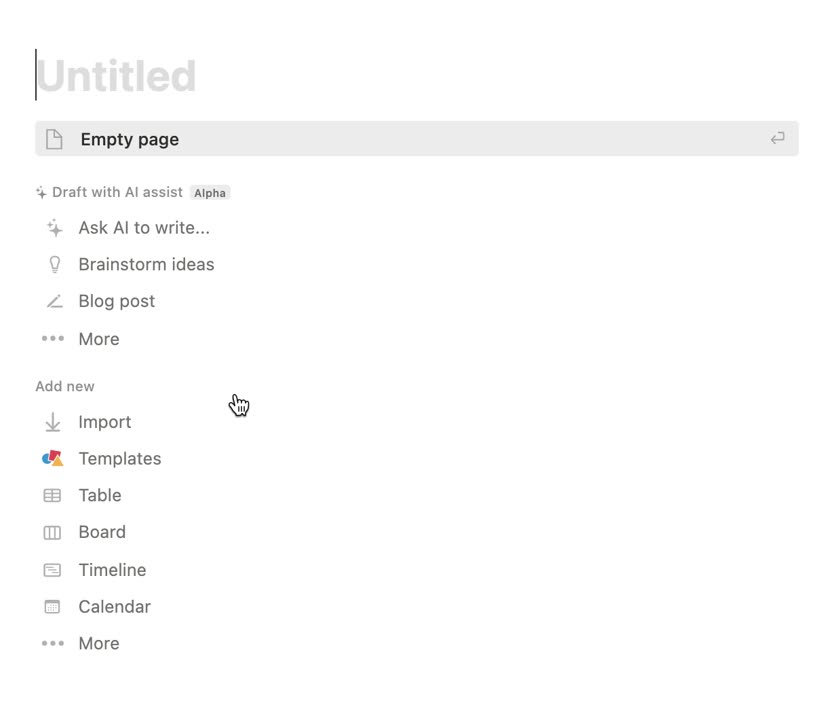The image size is (826, 720).
Task: Click the pencil icon for Blog post
Action: coord(54,301)
